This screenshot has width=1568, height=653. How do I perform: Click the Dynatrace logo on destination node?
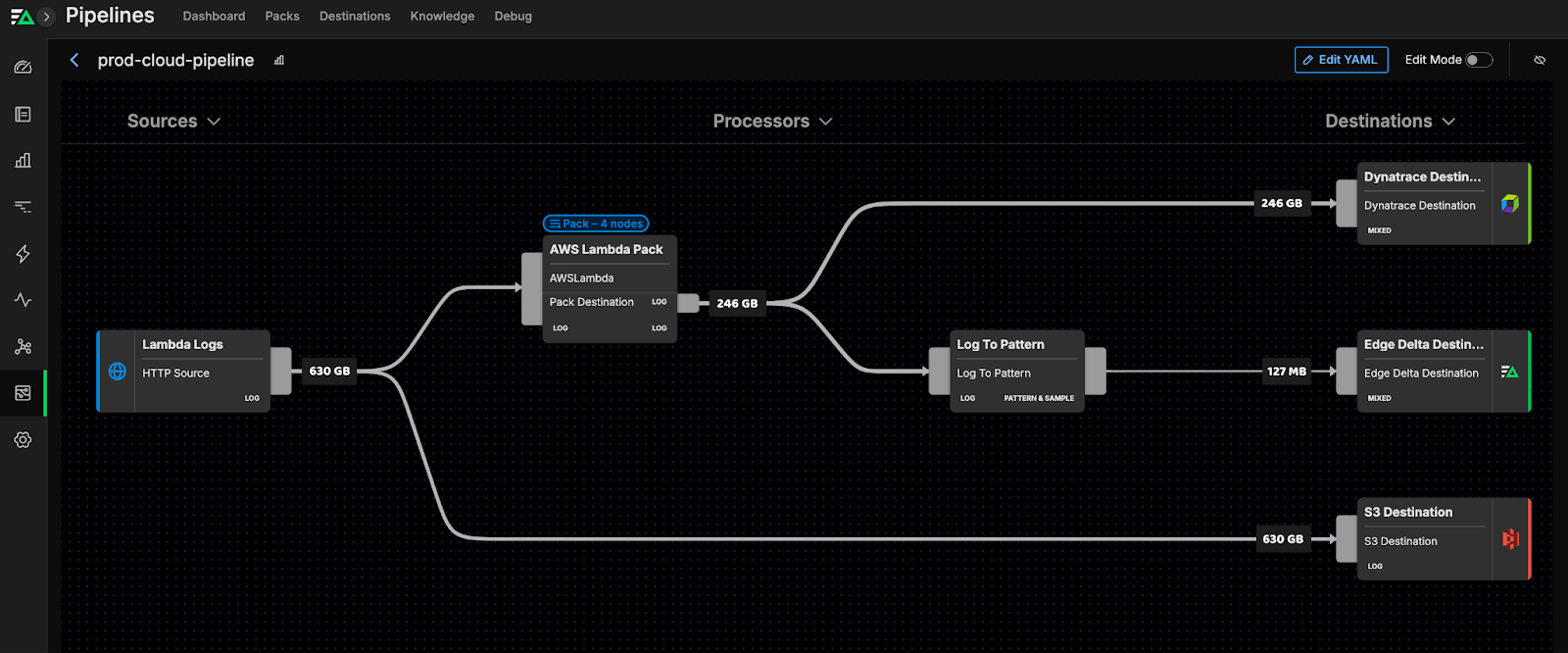tap(1510, 204)
